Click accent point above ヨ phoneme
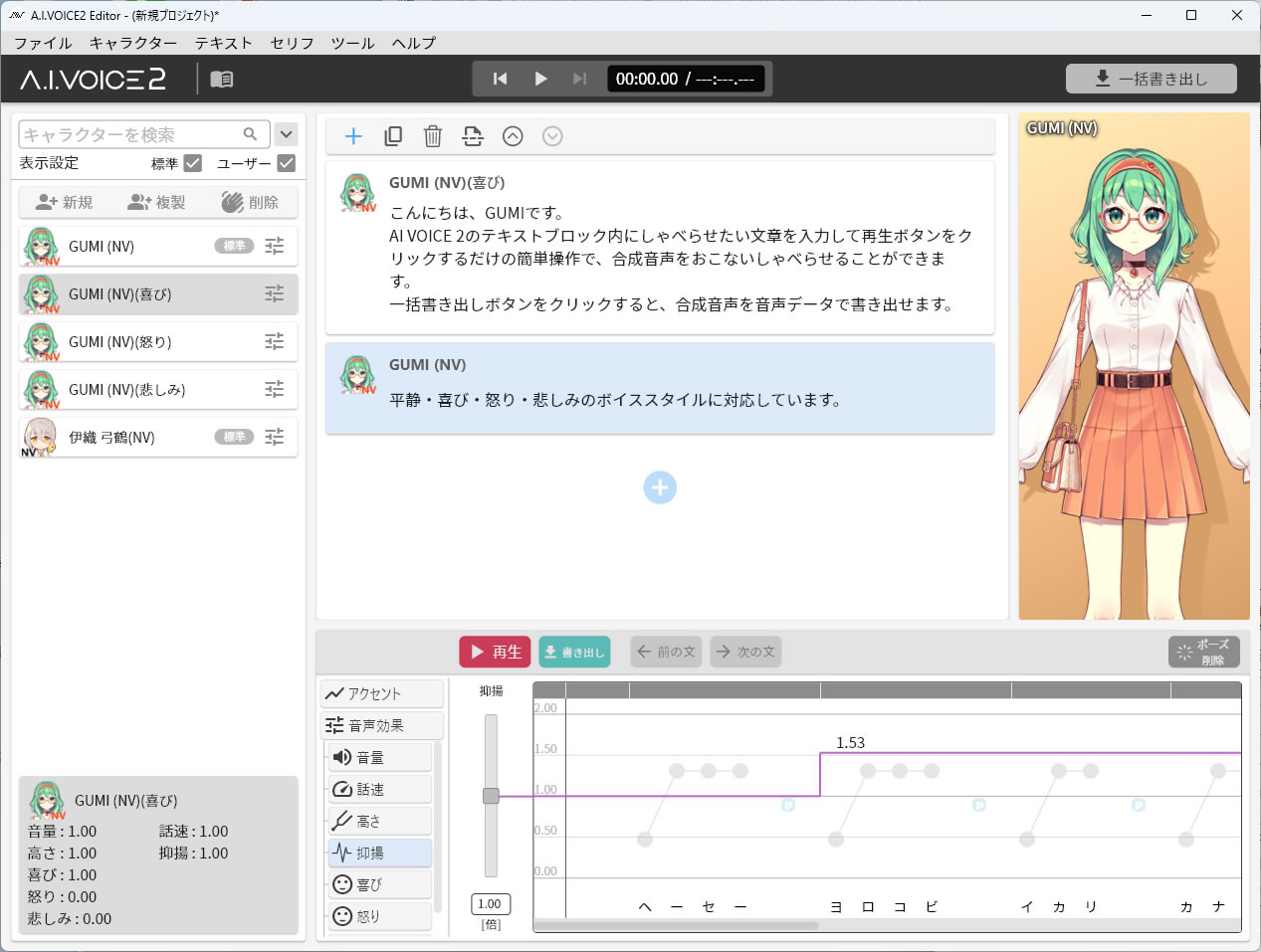Viewport: 1261px width, 952px height. pos(836,840)
